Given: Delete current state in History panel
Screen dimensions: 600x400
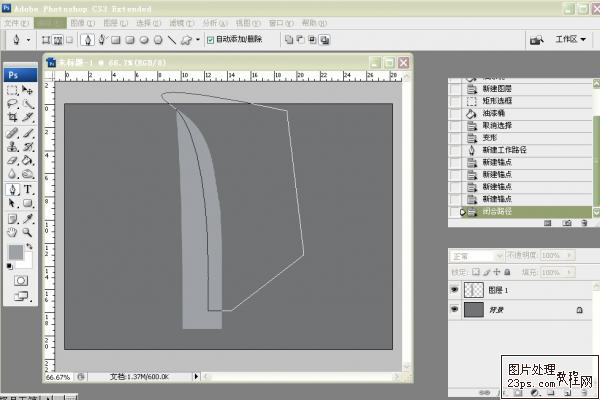Looking at the screenshot, I should pos(584,223).
